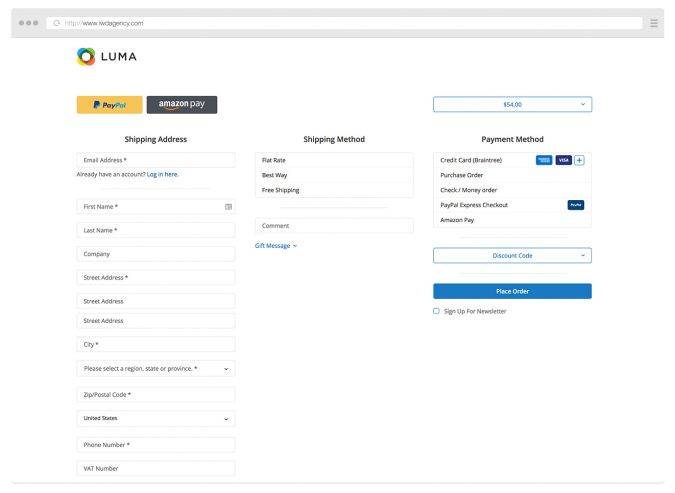This screenshot has height=493, width=675.
Task: Click the Place Order button
Action: click(512, 291)
